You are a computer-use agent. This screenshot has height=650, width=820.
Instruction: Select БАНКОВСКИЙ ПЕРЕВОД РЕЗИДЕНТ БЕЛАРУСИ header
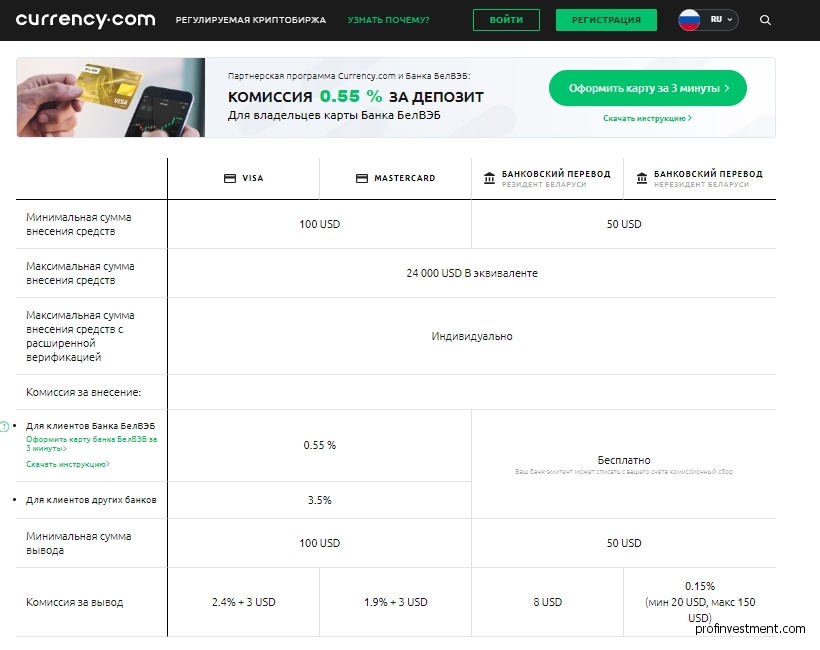[547, 178]
